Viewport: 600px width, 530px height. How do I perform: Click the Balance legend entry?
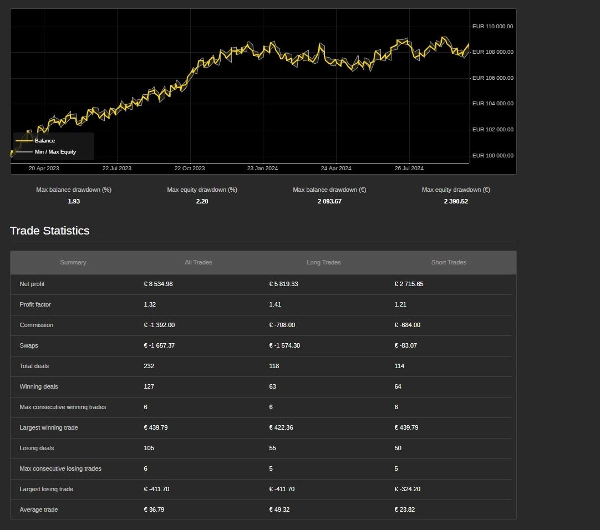pos(45,141)
